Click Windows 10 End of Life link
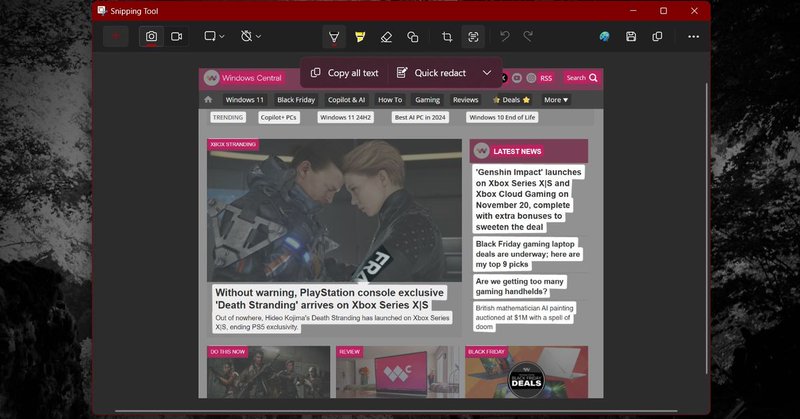Screen dimensions: 800x419 [502, 117]
